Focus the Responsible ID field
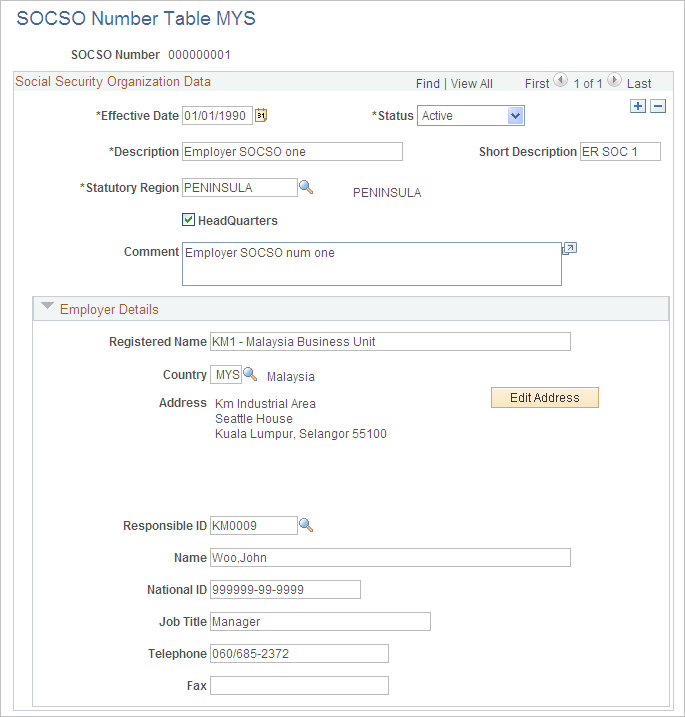The height and width of the screenshot is (717, 685). [254, 525]
